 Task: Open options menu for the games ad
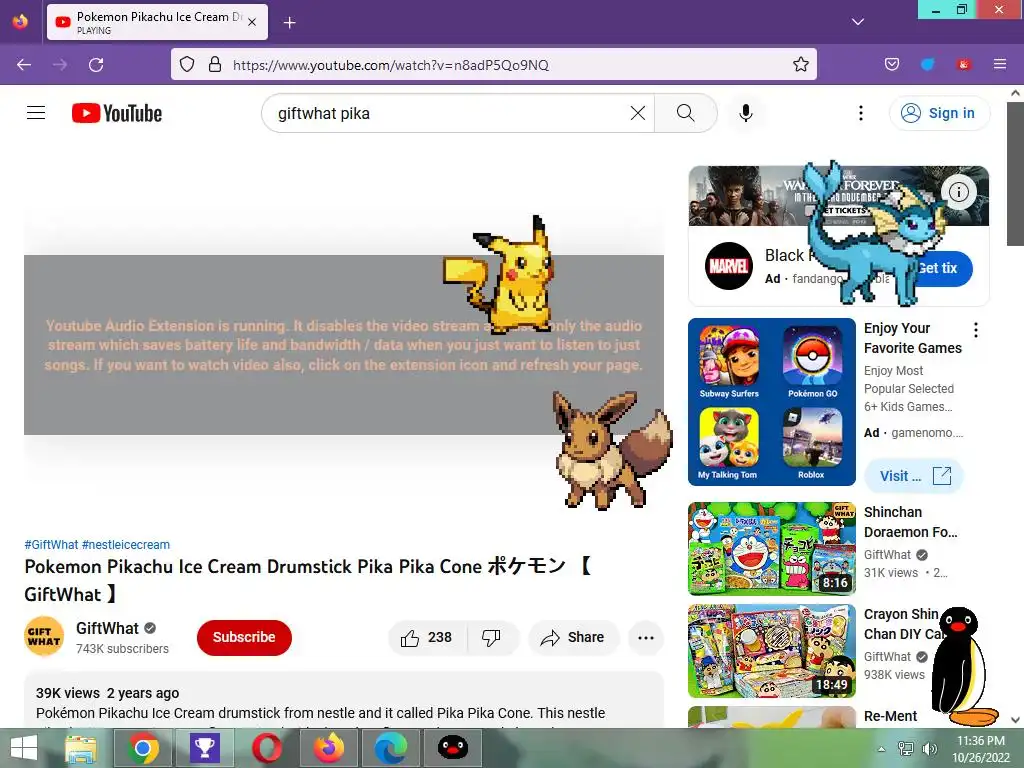(976, 330)
